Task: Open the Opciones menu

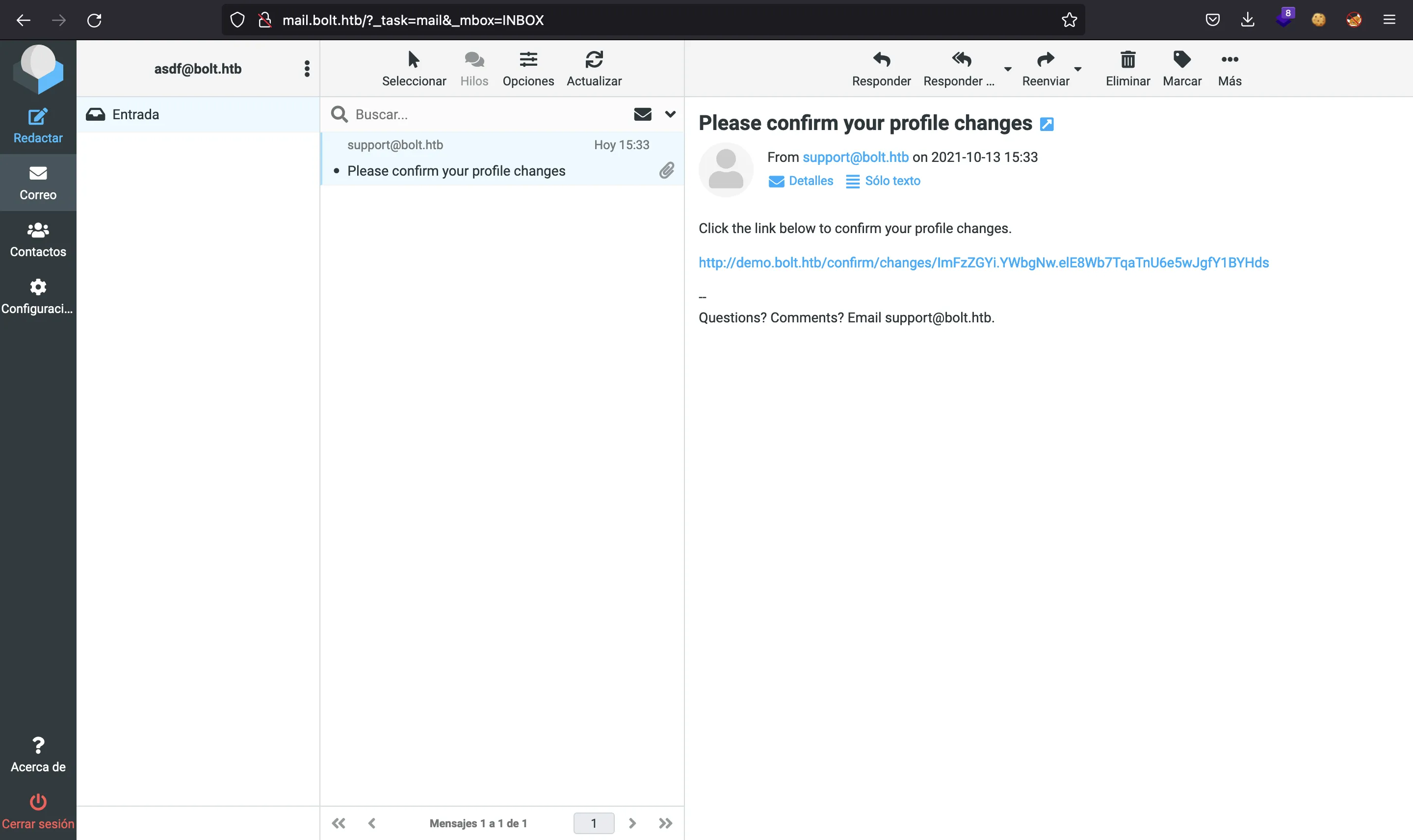Action: point(527,67)
